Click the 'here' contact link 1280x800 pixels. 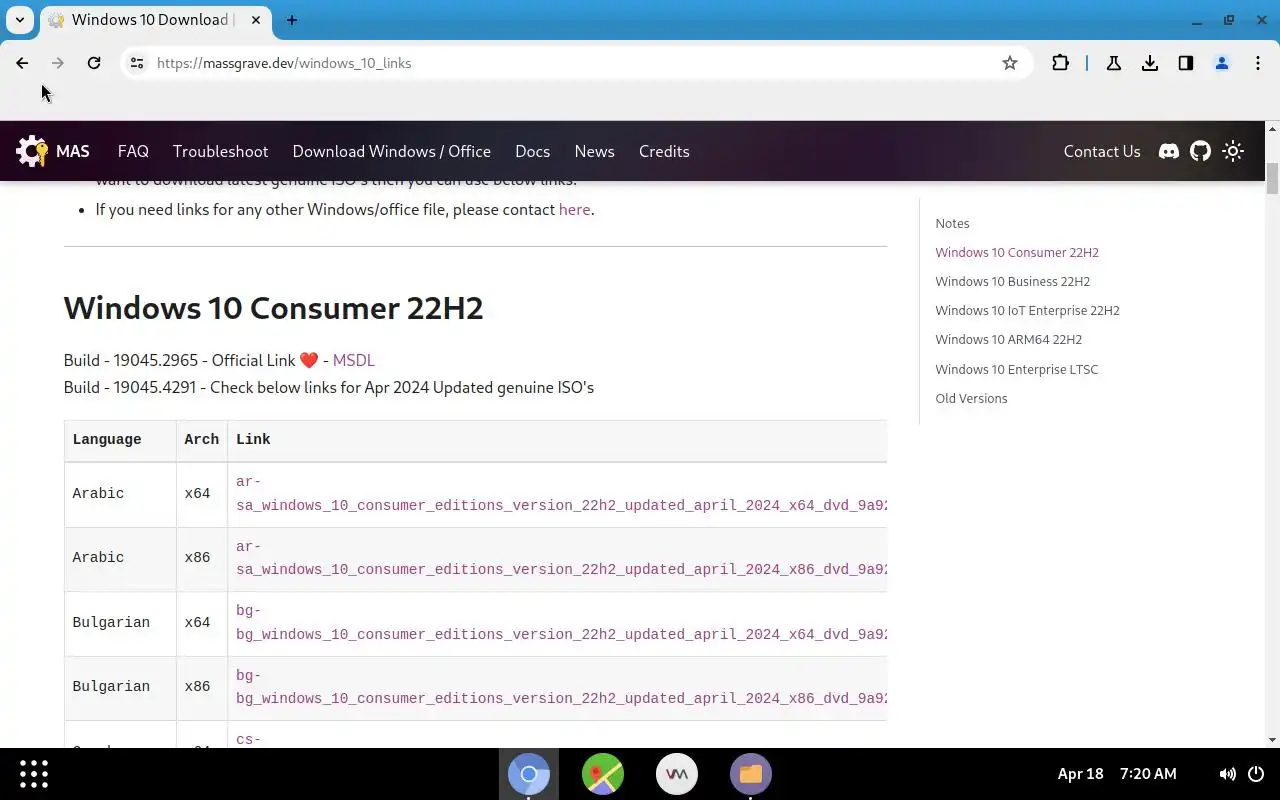[x=574, y=209]
